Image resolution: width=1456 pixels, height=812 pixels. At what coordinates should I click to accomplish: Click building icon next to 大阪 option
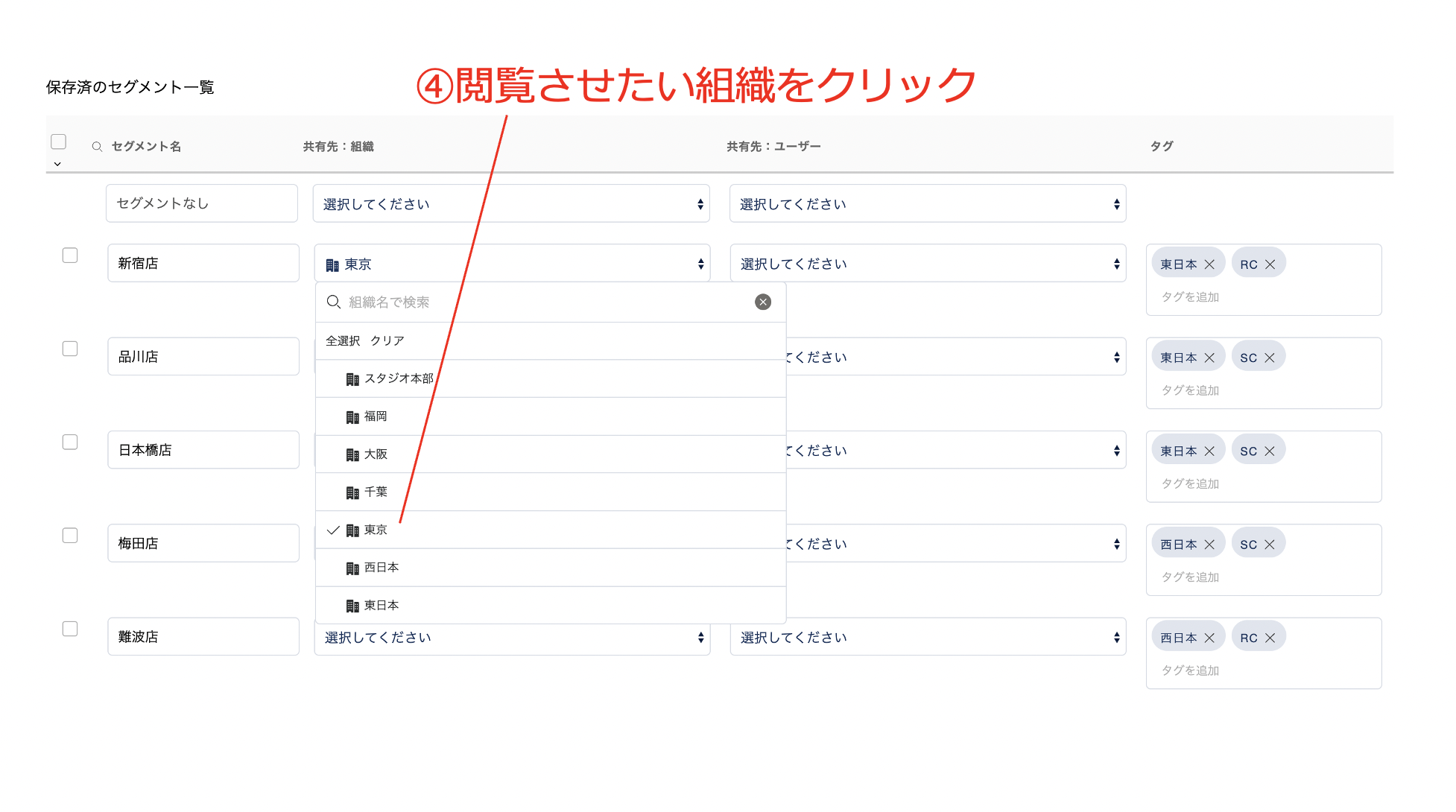pos(352,454)
